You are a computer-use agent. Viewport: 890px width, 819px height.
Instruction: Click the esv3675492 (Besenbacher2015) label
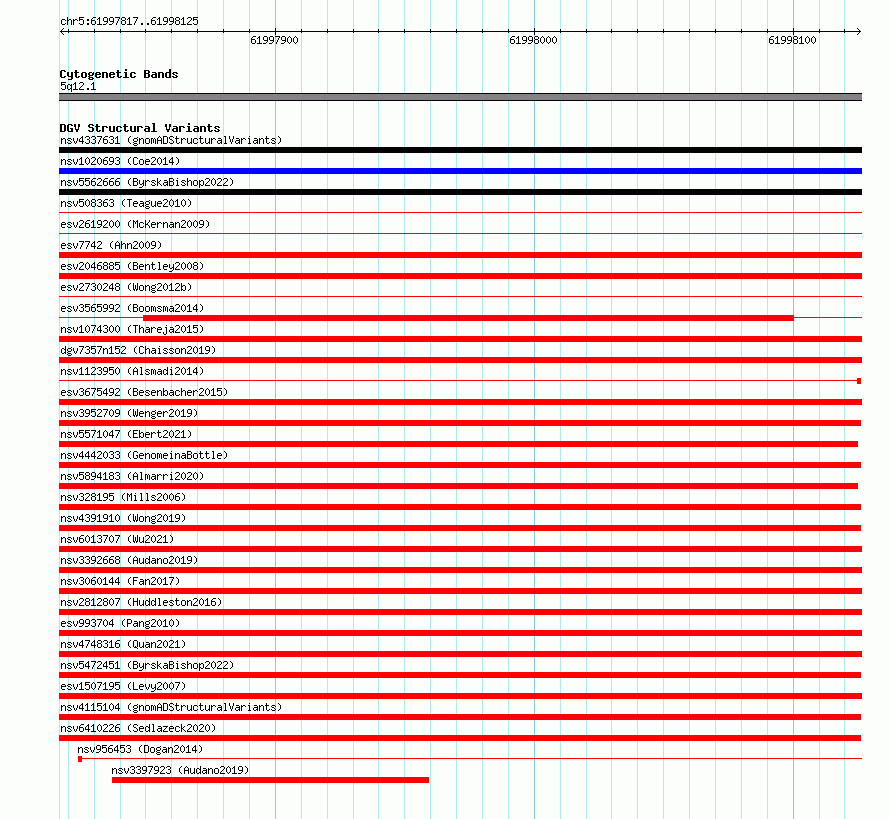point(144,392)
